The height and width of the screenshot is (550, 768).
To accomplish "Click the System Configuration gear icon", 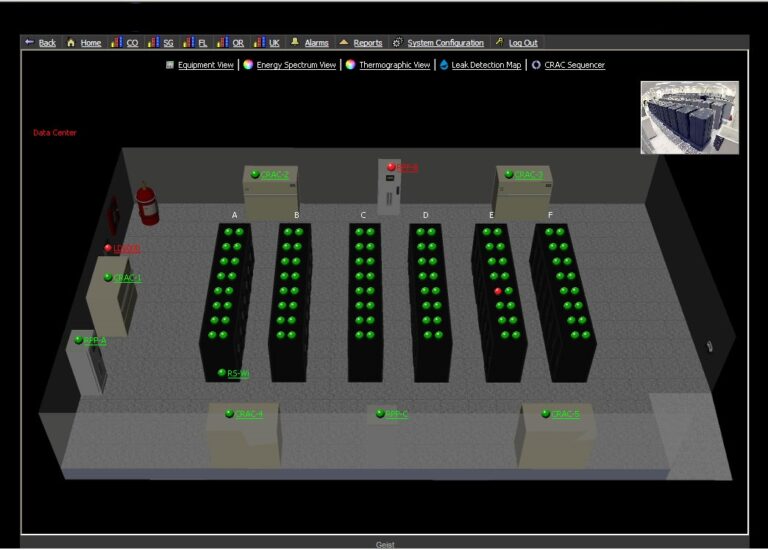I will point(397,43).
